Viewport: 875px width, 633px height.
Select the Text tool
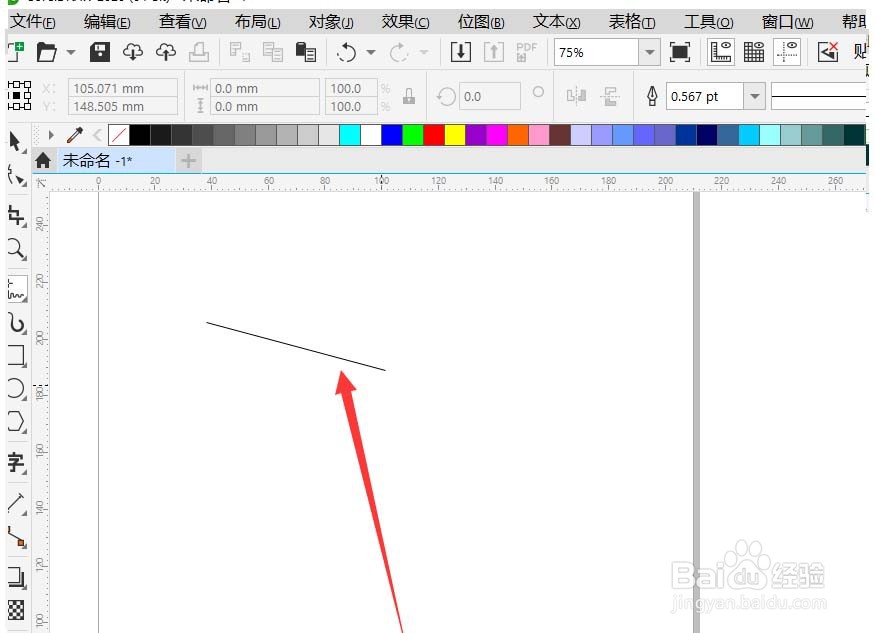coord(15,462)
